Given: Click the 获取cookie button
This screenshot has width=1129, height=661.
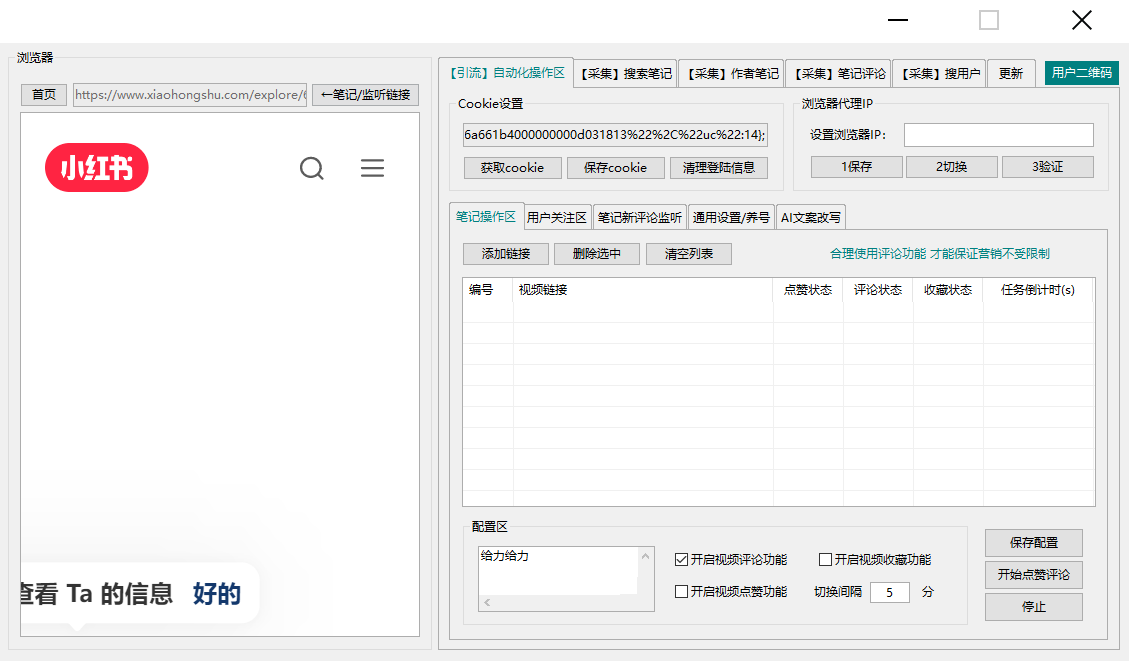Looking at the screenshot, I should click(512, 168).
